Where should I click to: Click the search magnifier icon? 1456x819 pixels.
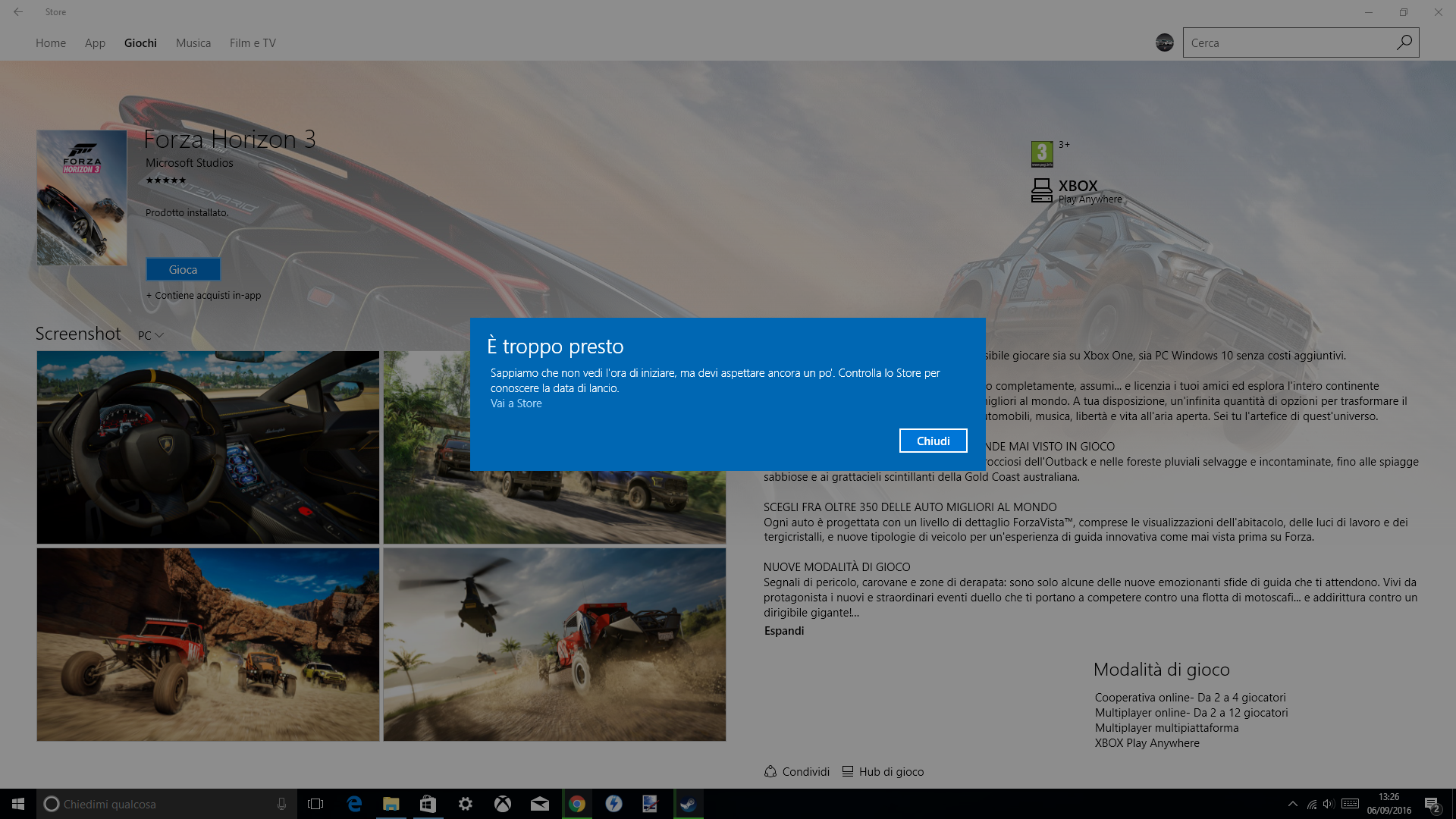point(1404,42)
